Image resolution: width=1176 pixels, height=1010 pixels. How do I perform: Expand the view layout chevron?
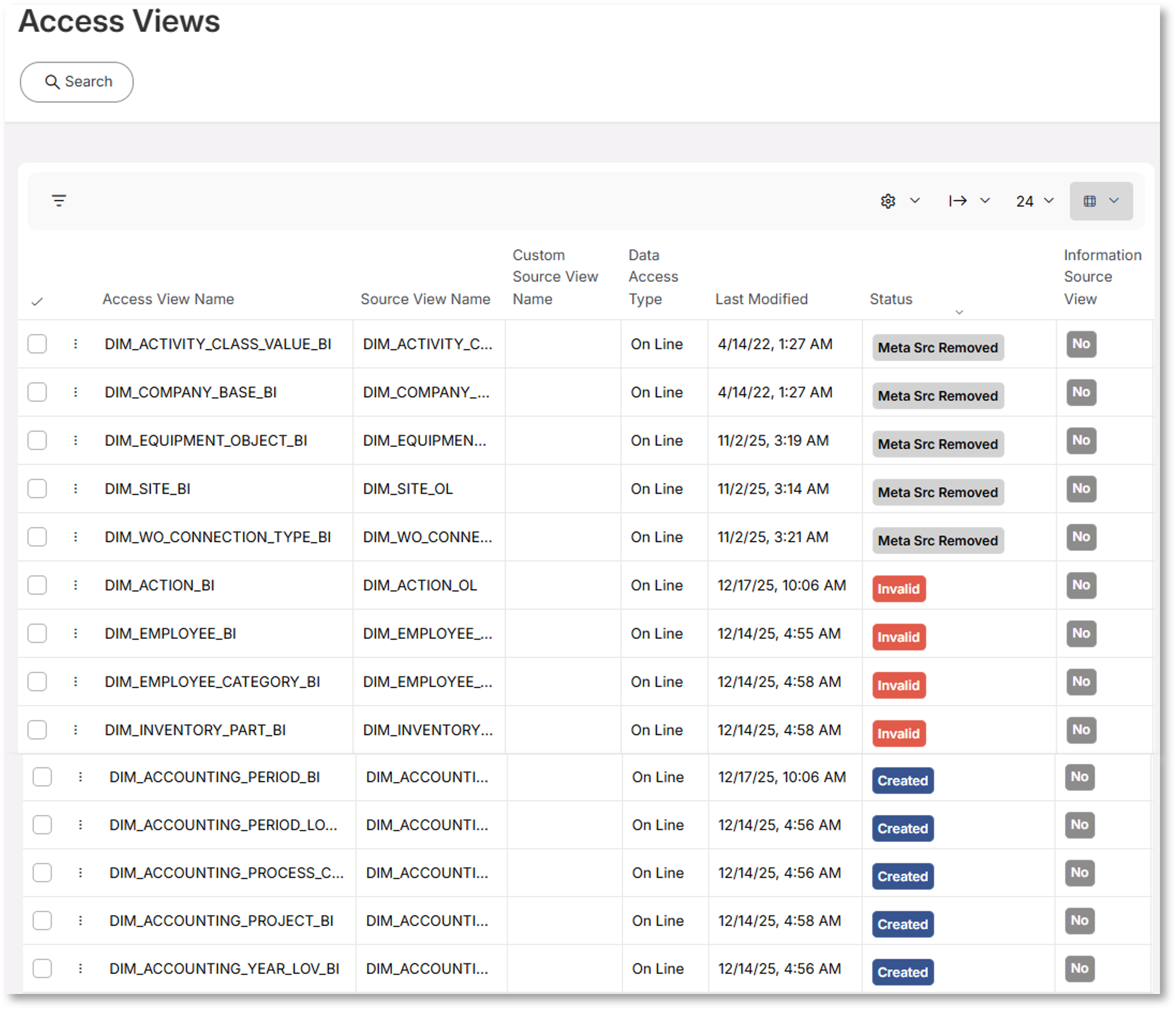[1114, 200]
